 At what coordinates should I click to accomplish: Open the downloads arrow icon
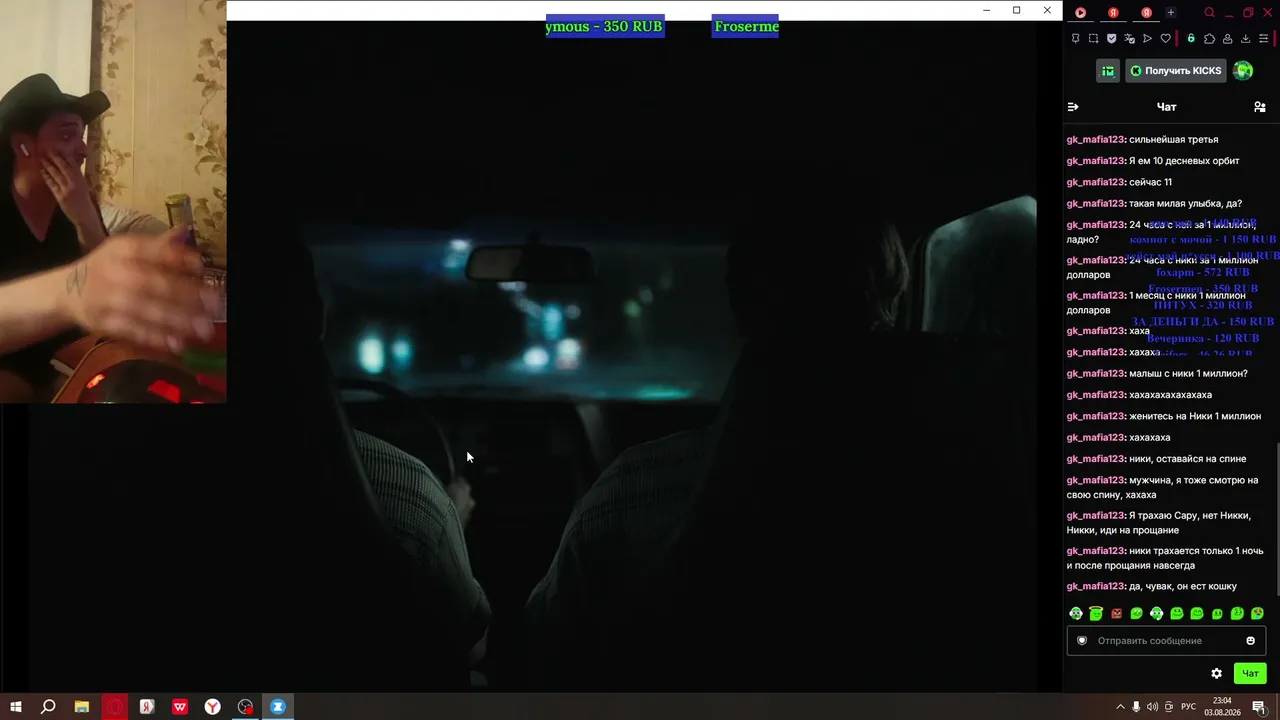click(x=1245, y=39)
